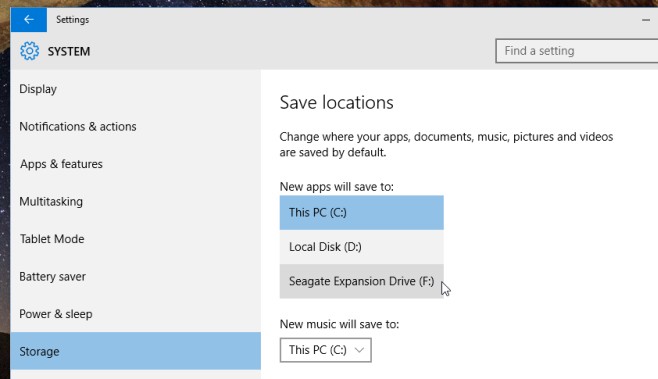Image resolution: width=658 pixels, height=379 pixels.
Task: Select Seagate Expansion Drive (F:) option
Action: pos(362,281)
